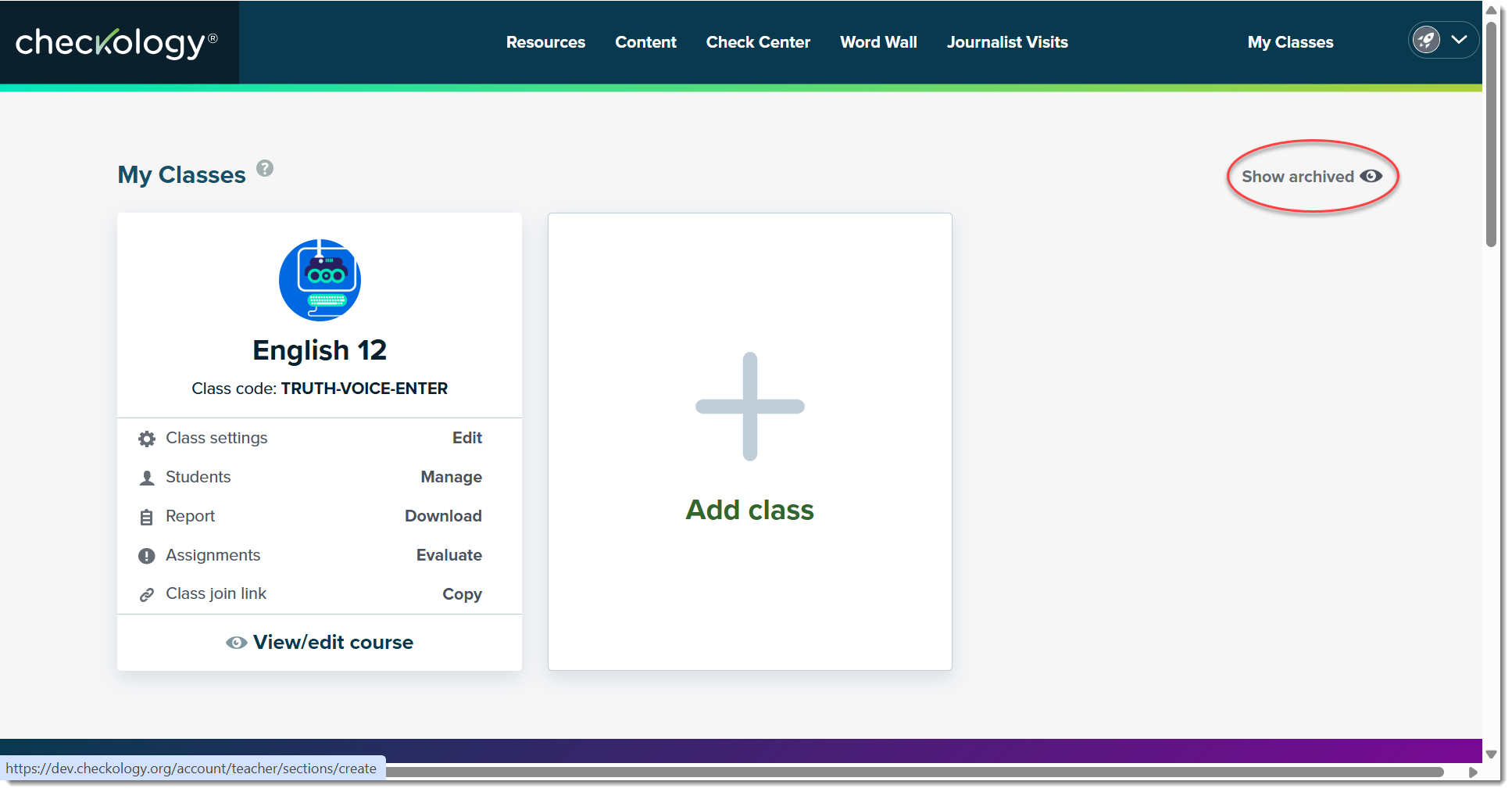Image resolution: width=1512 pixels, height=792 pixels.
Task: Click the scroll down arrow
Action: coord(1491,754)
